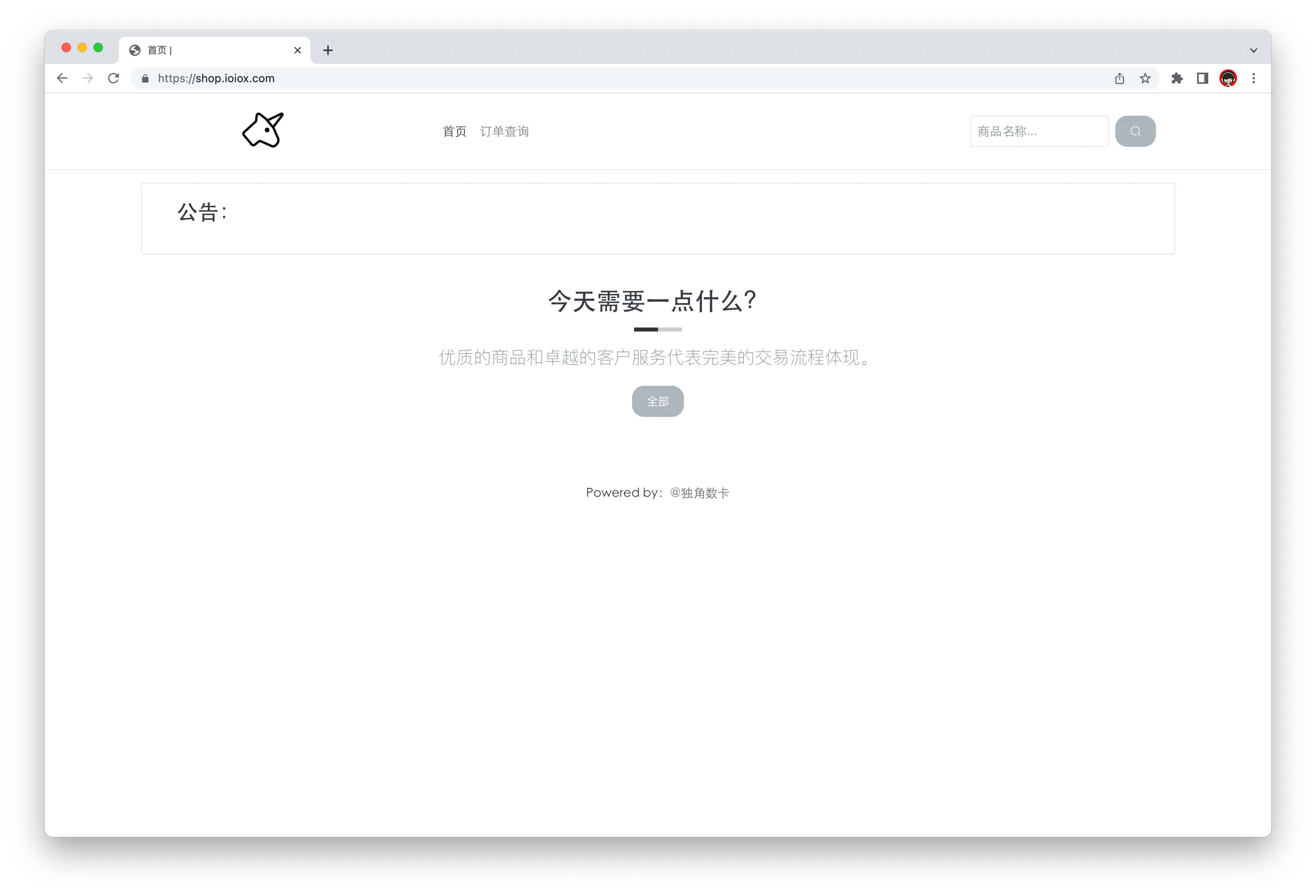The height and width of the screenshot is (896, 1316).
Task: Click the unicorn logo in the header
Action: click(263, 130)
